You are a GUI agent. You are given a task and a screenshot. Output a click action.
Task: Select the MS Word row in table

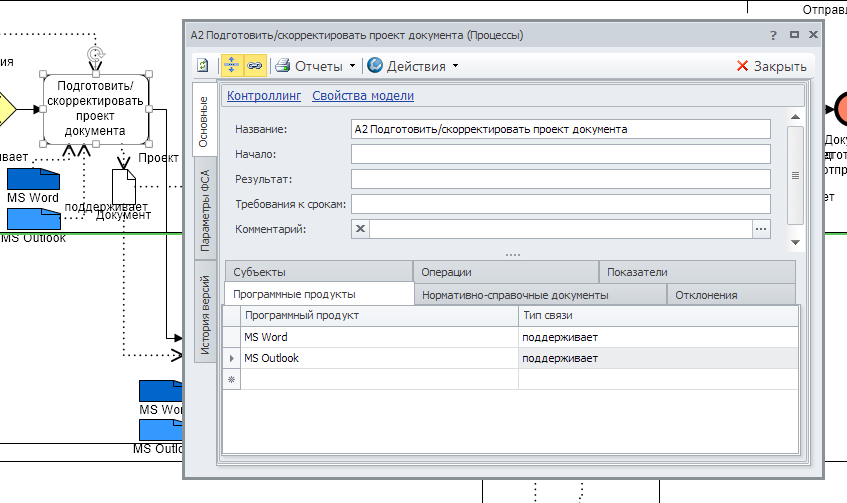point(380,338)
